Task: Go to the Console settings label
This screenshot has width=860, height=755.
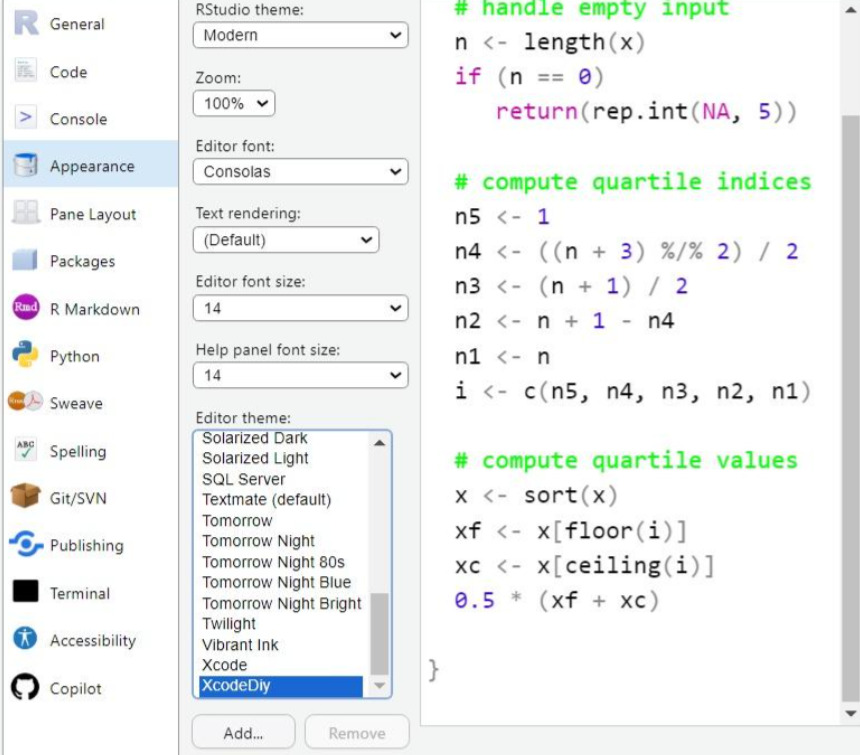Action: pyautogui.click(x=78, y=119)
